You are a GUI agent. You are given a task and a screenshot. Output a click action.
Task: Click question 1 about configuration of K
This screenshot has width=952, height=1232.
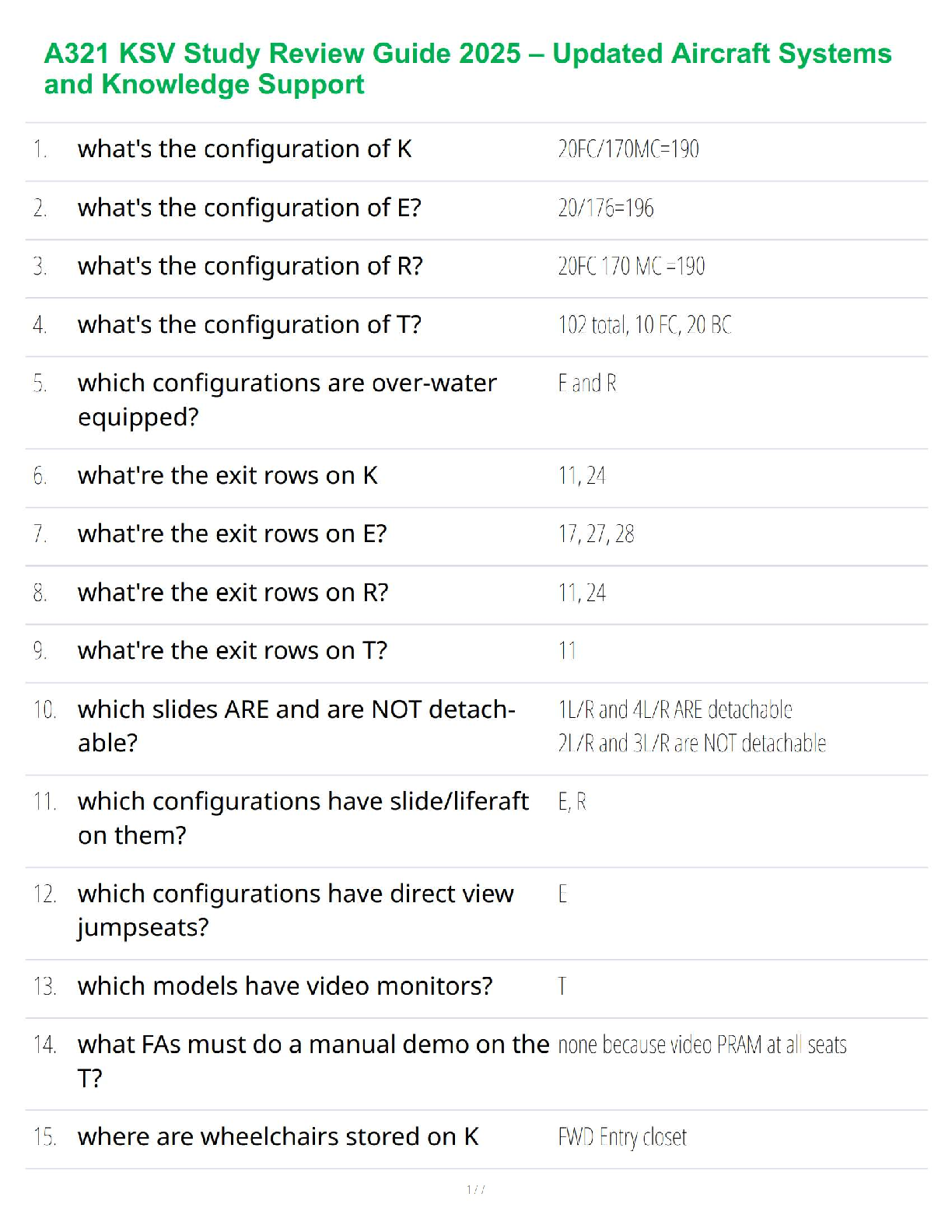point(244,149)
